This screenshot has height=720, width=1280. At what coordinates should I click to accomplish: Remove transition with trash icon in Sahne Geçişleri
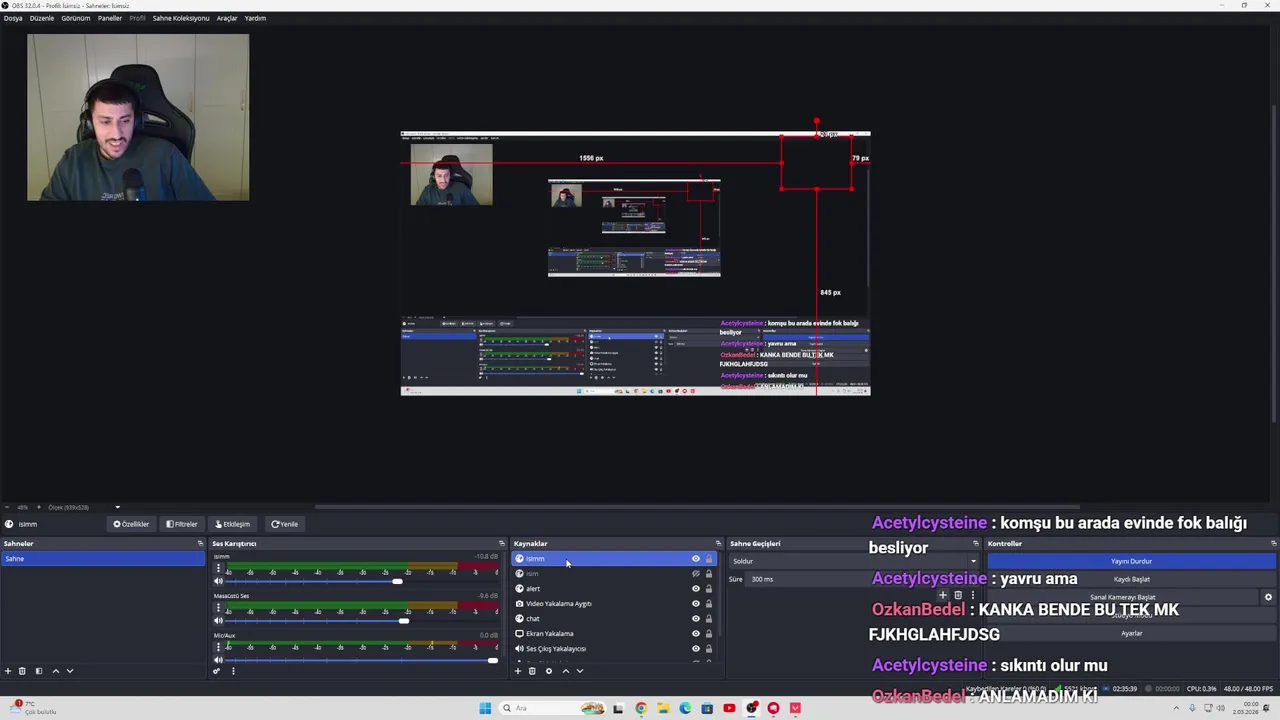957,595
